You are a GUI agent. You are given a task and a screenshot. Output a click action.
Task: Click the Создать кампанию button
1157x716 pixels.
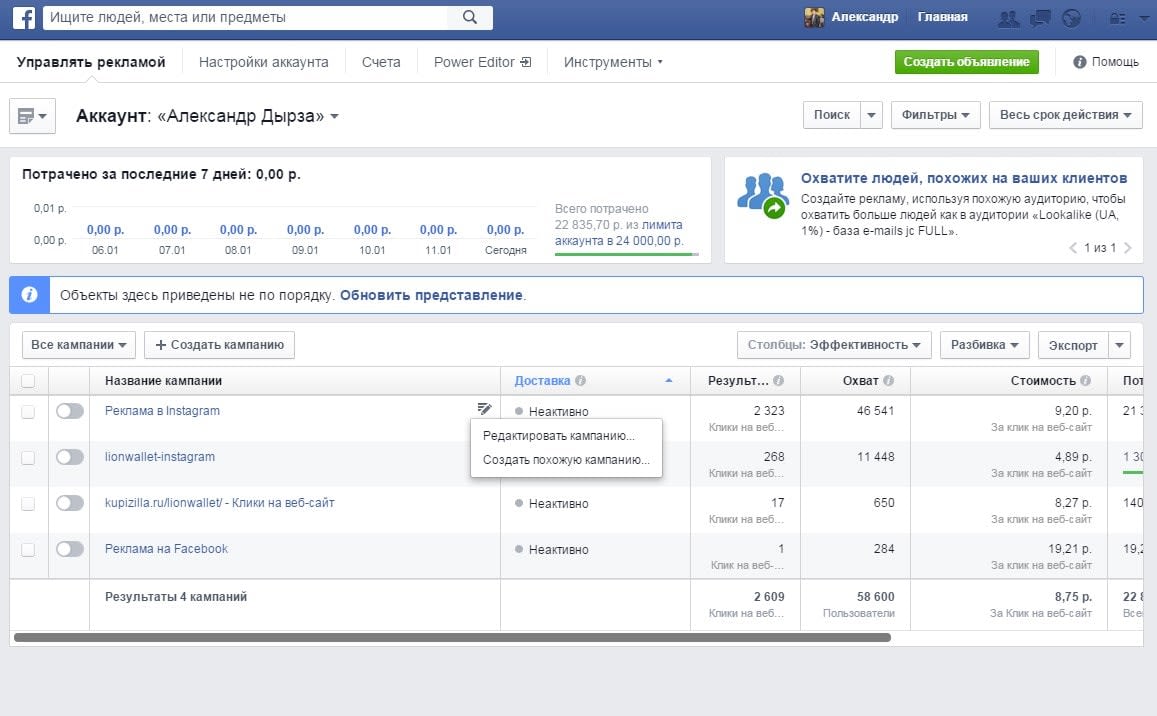click(219, 345)
